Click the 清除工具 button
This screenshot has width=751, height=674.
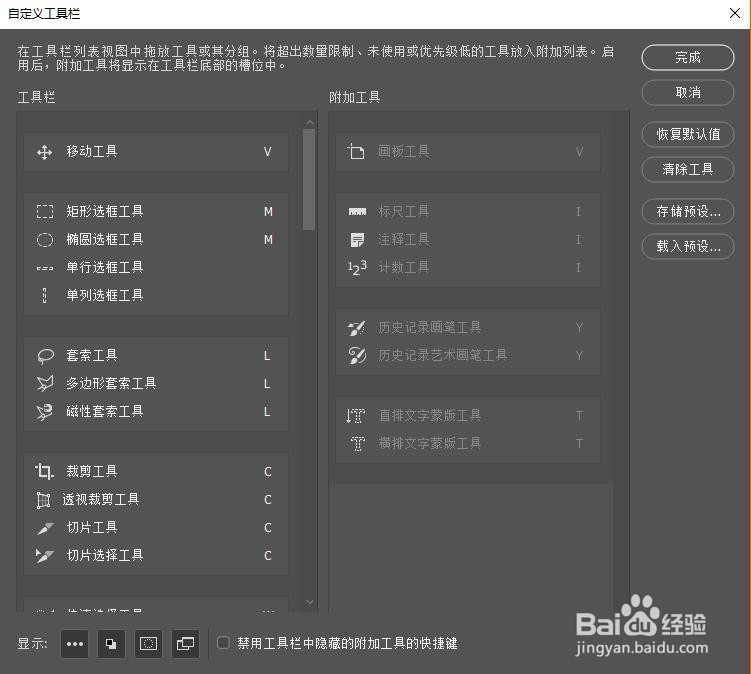pyautogui.click(x=688, y=169)
